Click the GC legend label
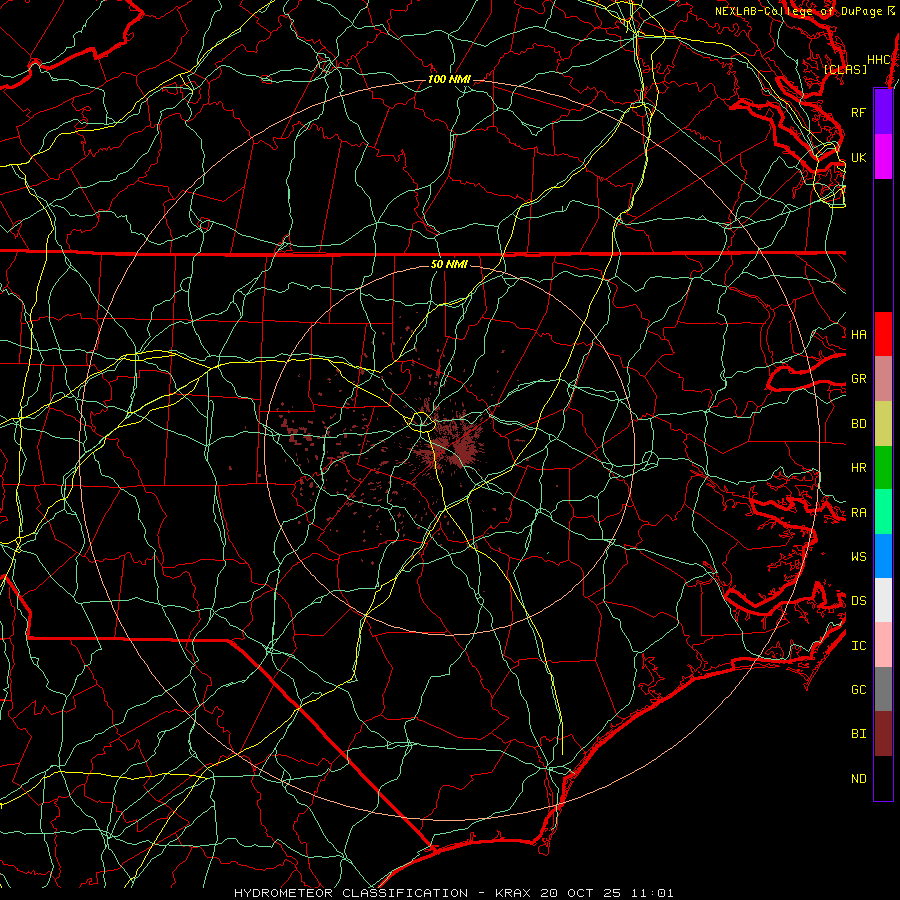This screenshot has width=900, height=900. (x=858, y=689)
